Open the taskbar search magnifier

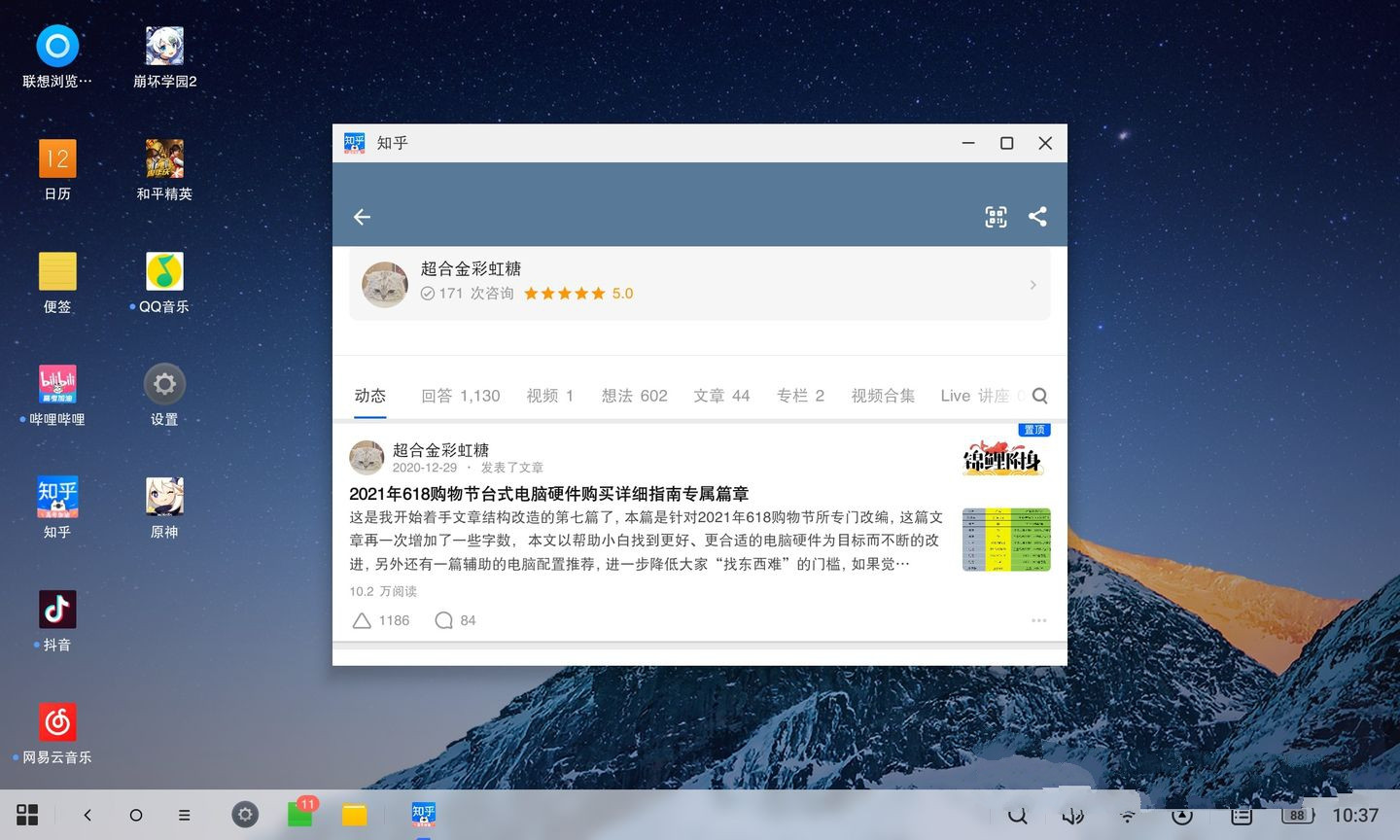point(1017,816)
